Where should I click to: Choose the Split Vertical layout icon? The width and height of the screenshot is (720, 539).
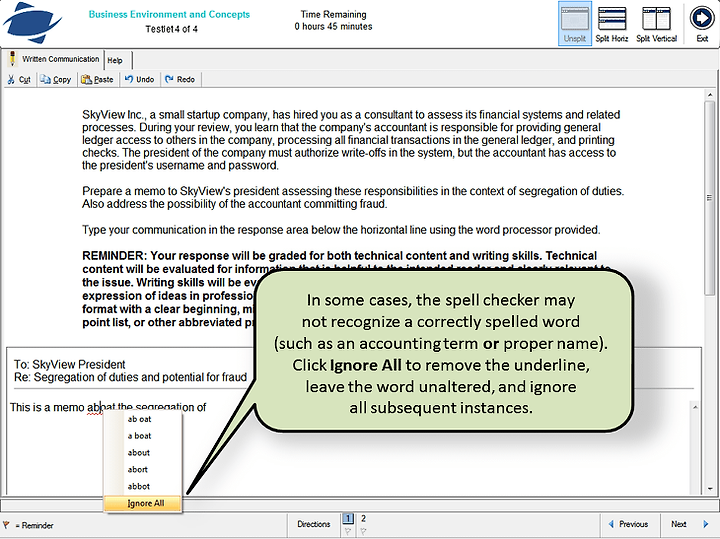[x=656, y=23]
